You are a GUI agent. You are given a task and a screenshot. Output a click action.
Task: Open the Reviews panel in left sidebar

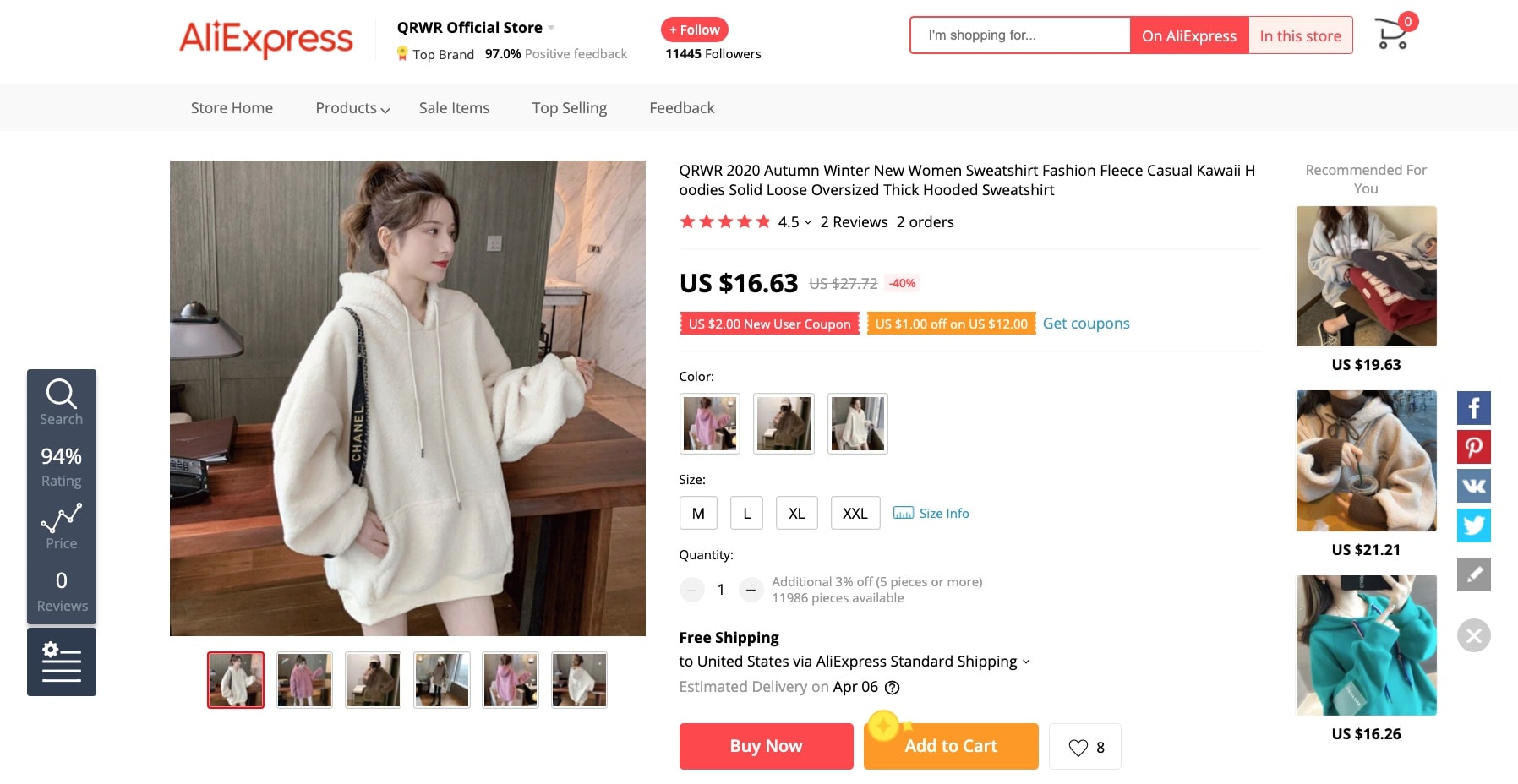61,589
